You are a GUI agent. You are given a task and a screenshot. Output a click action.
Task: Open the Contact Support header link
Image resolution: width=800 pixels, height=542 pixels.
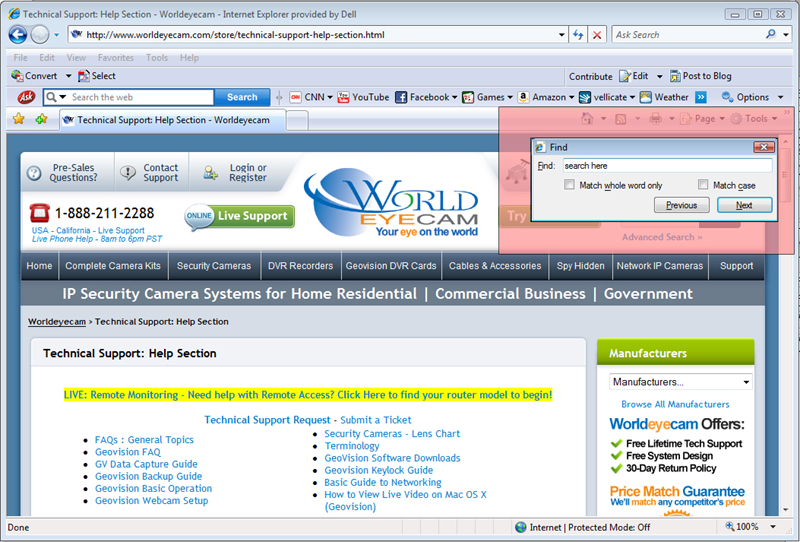160,173
